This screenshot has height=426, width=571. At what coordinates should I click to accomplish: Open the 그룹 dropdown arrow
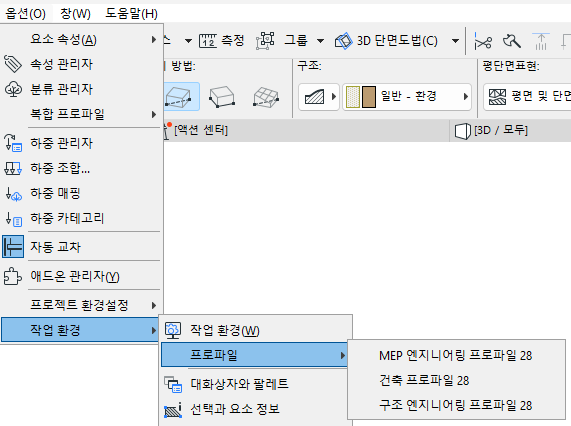pyautogui.click(x=320, y=41)
